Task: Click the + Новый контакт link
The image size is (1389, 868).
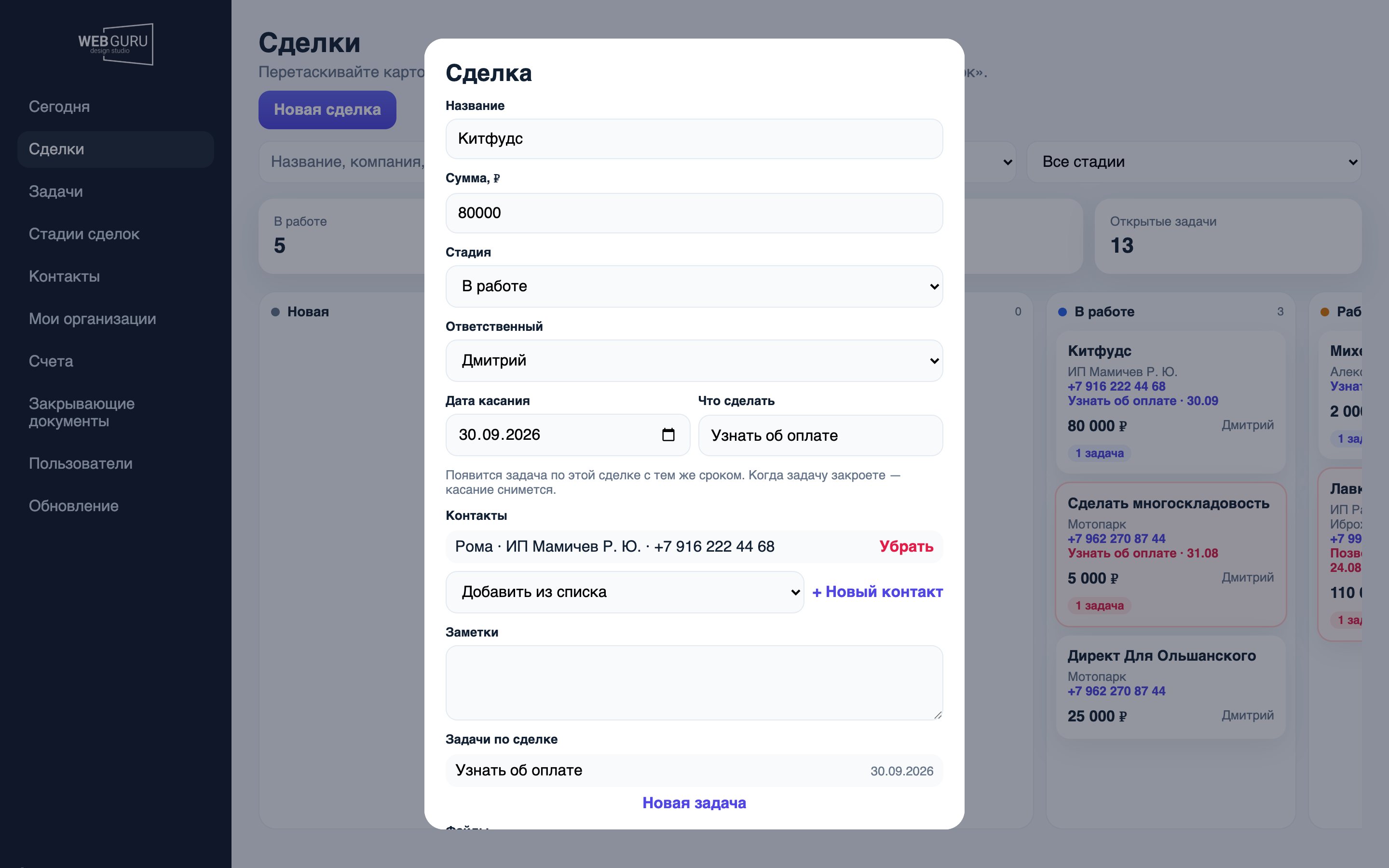Action: tap(877, 592)
